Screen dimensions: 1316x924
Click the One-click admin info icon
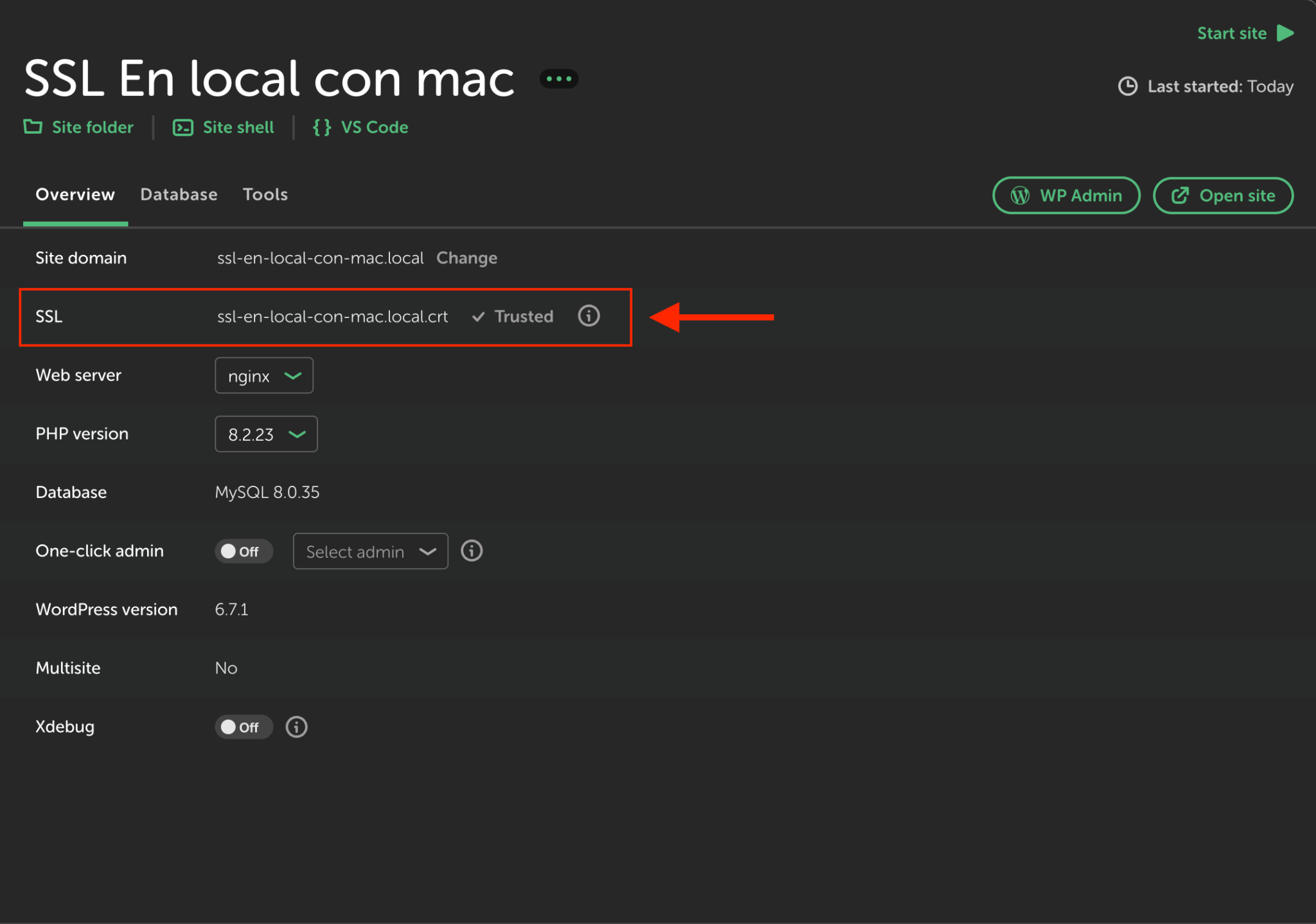[x=471, y=551]
